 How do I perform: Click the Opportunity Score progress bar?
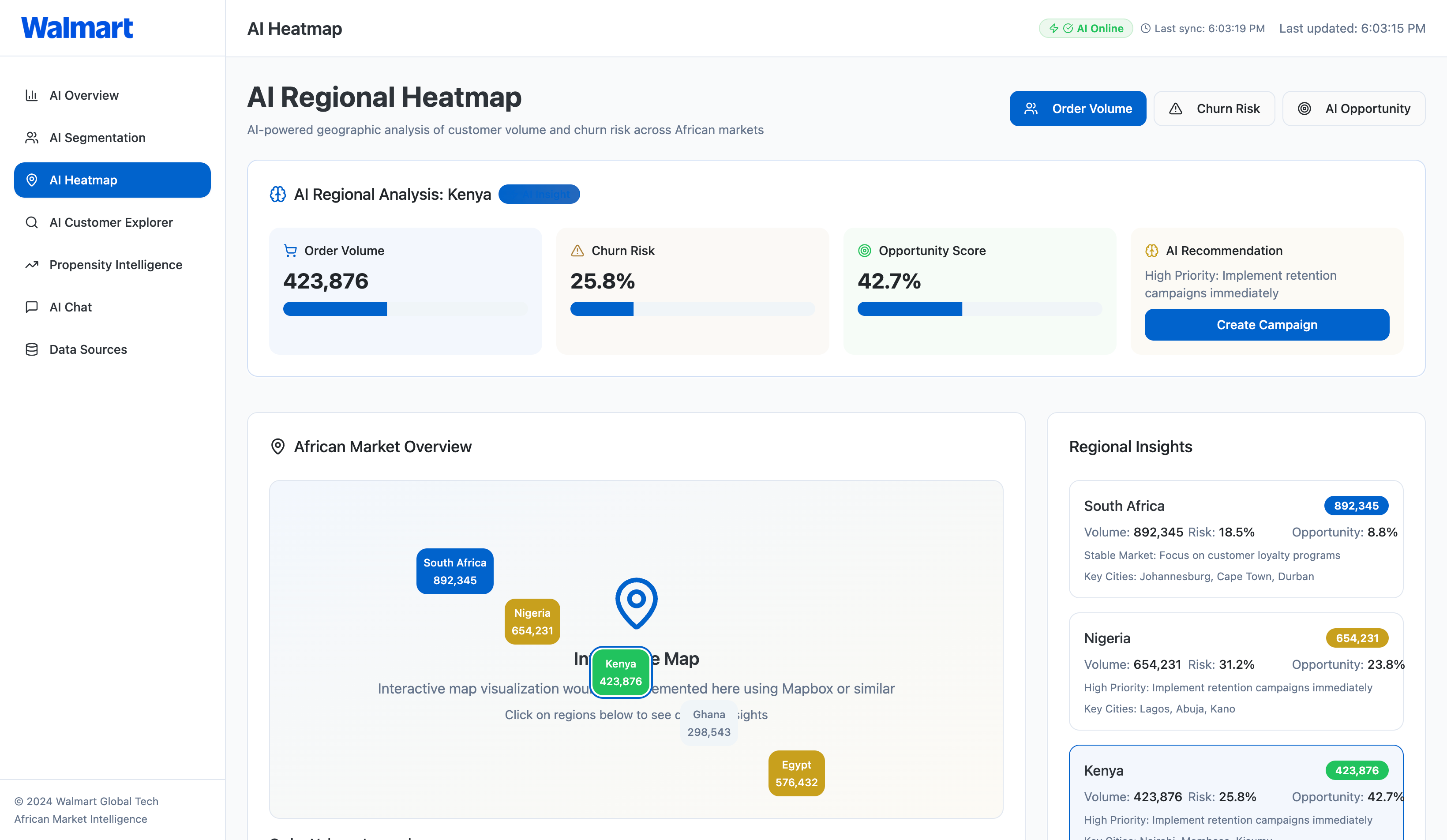[980, 309]
